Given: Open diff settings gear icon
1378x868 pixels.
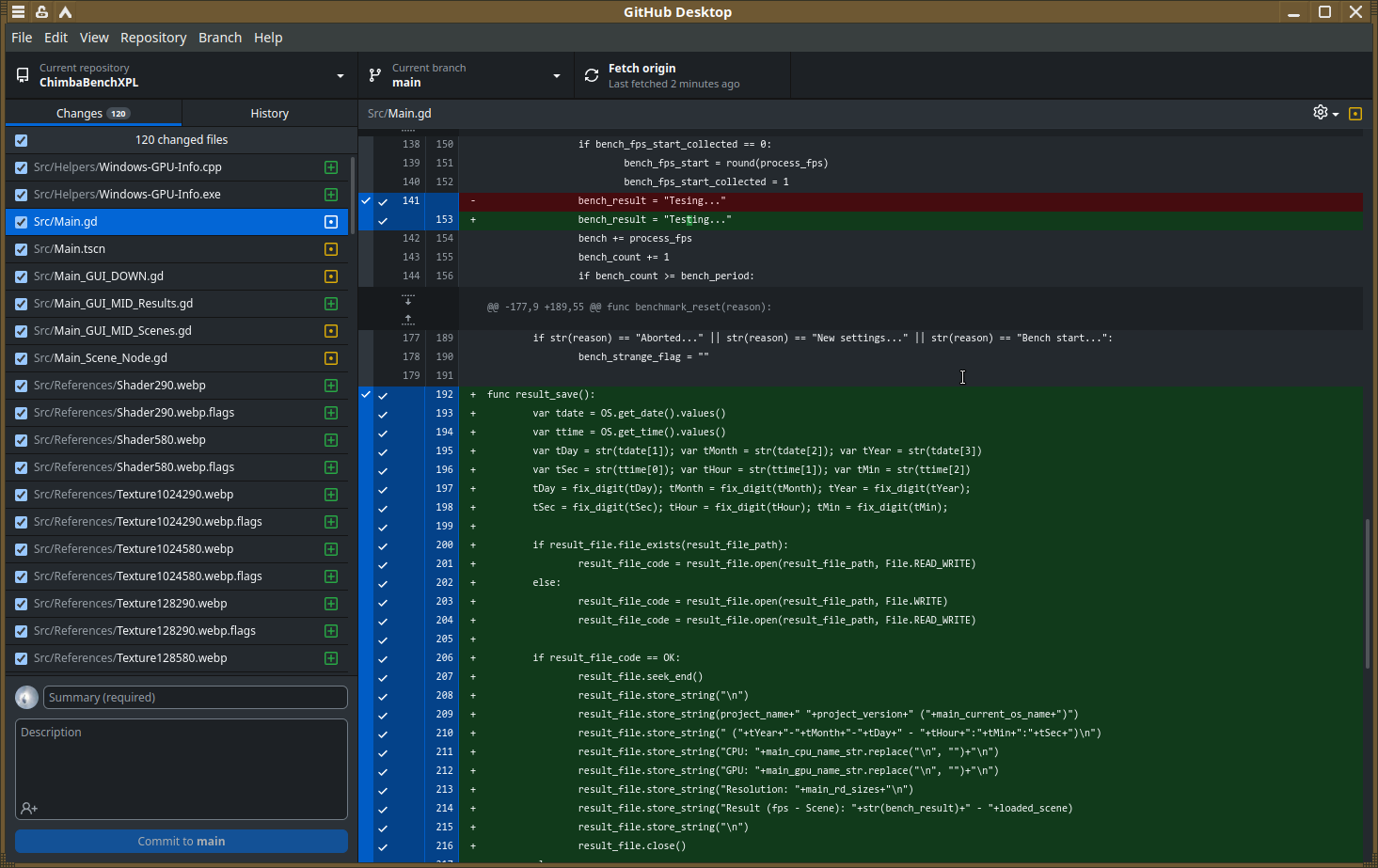Looking at the screenshot, I should coord(1321,112).
